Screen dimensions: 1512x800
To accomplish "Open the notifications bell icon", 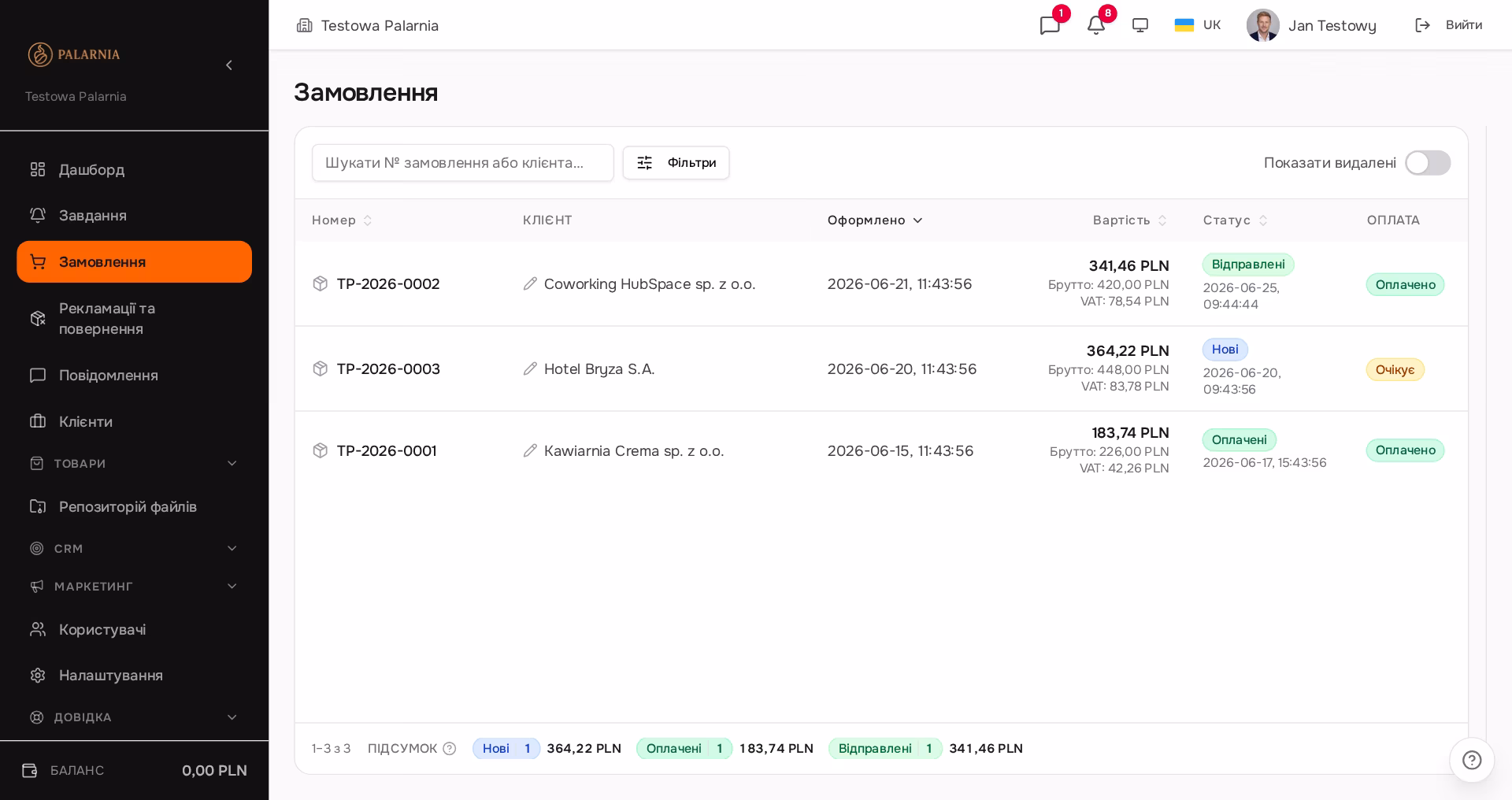I will click(x=1096, y=25).
